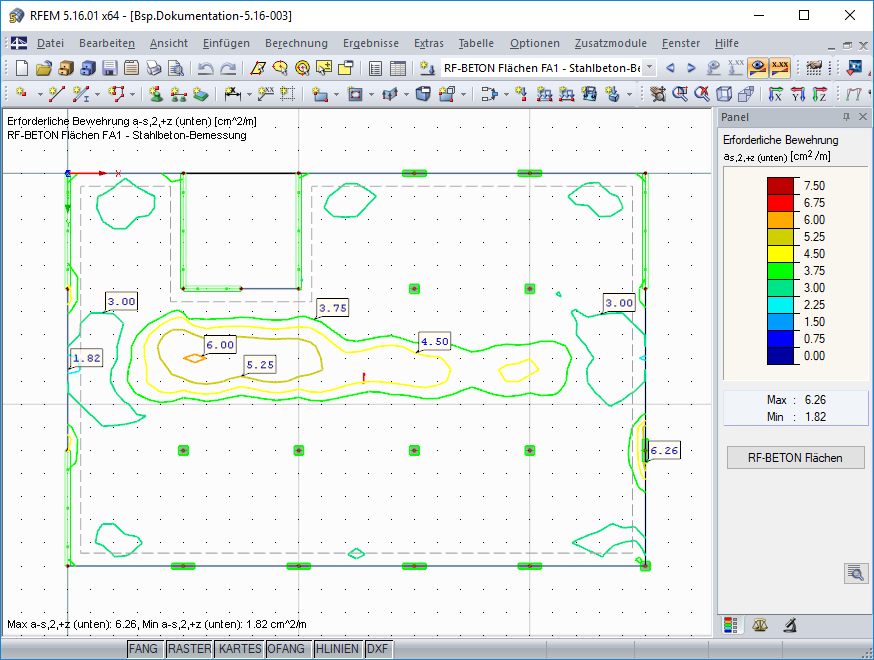Image resolution: width=874 pixels, height=660 pixels.
Task: View in Y direction
Action: click(798, 94)
